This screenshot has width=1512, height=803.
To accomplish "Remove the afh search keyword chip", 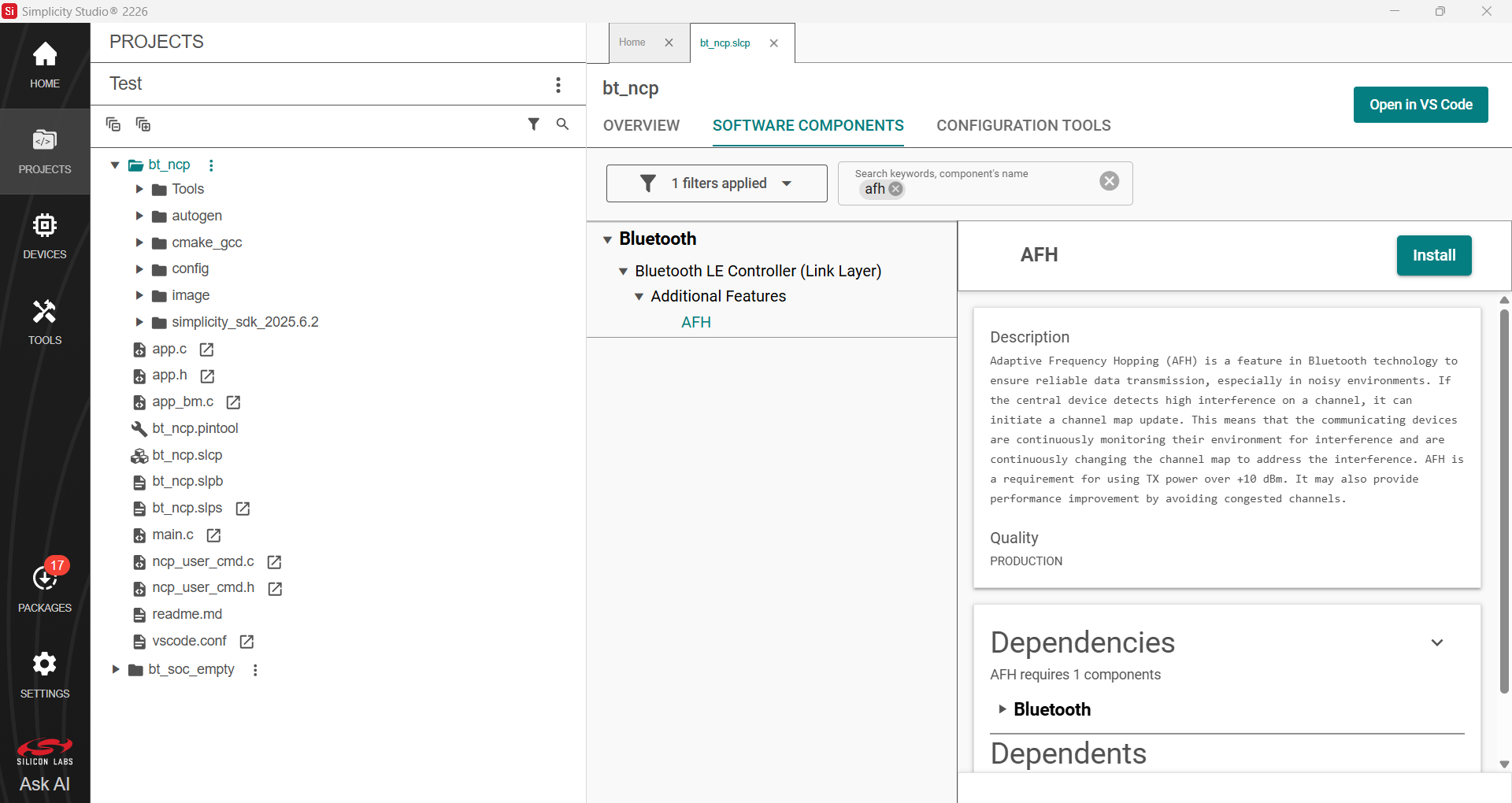I will [x=895, y=189].
